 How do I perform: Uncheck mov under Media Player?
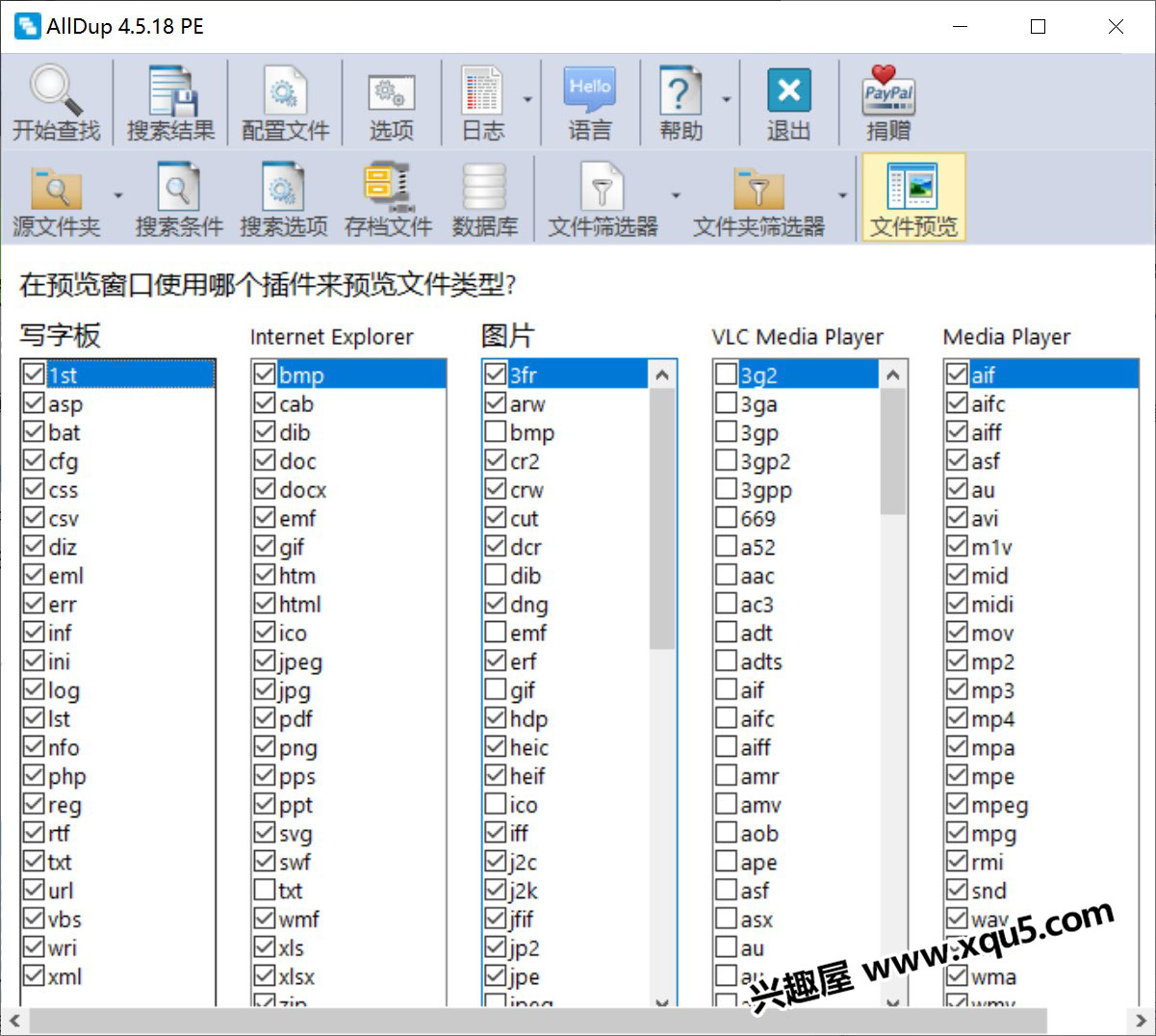[958, 632]
